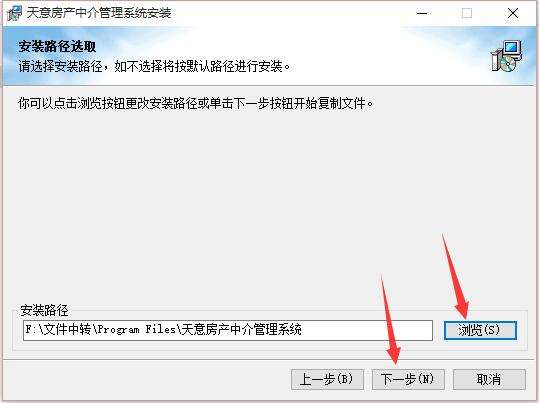Click the computer and disc setup icon
Image resolution: width=539 pixels, height=403 pixels.
coord(506,56)
